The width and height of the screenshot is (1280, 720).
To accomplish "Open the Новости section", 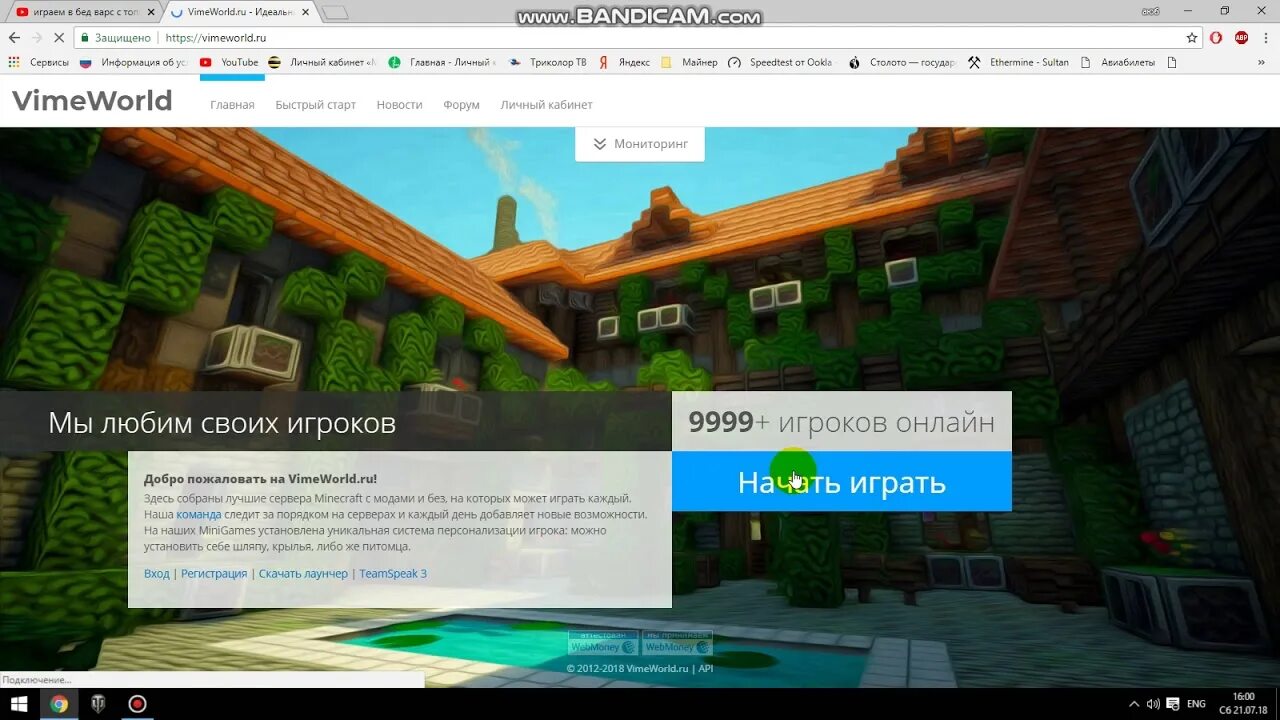I will coord(399,105).
